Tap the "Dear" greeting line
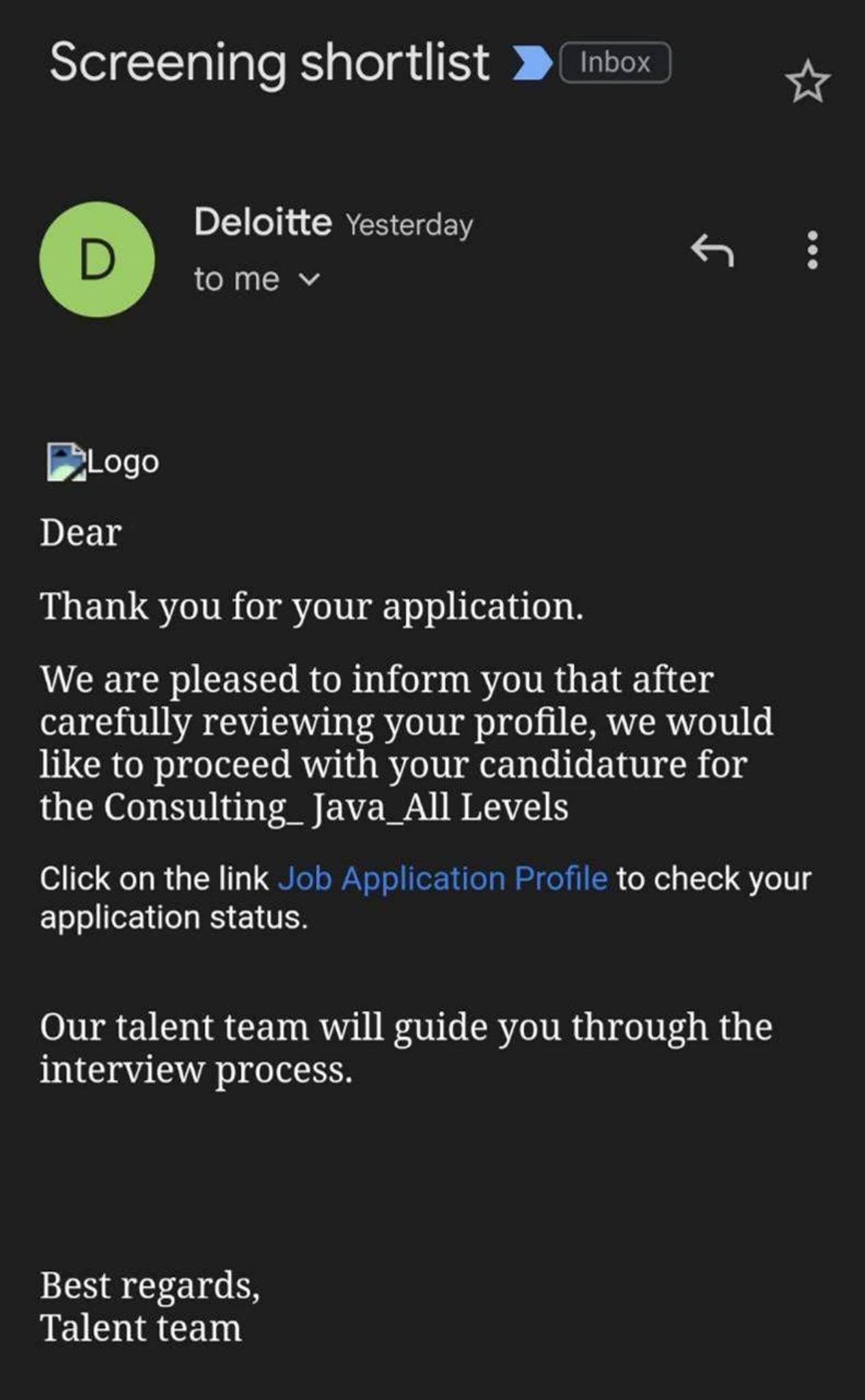Image resolution: width=865 pixels, height=1400 pixels. [x=81, y=533]
